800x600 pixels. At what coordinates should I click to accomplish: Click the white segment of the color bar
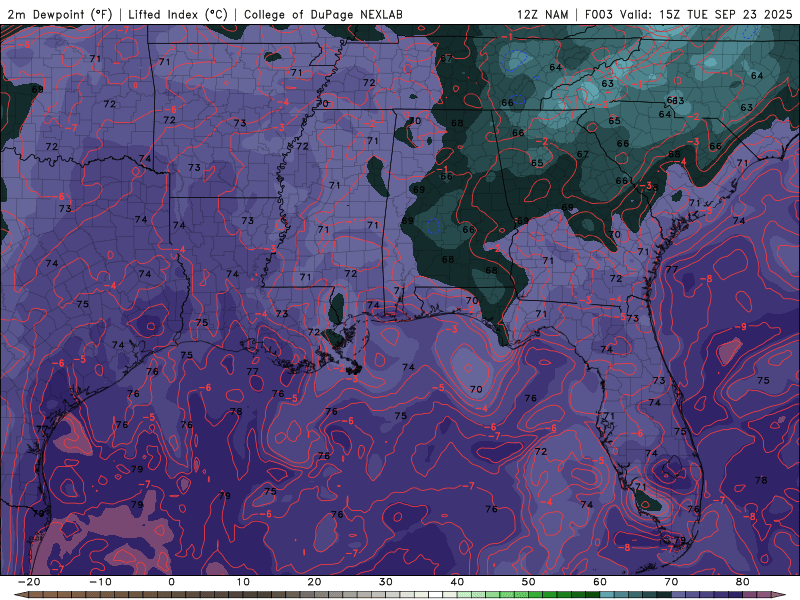tap(436, 595)
